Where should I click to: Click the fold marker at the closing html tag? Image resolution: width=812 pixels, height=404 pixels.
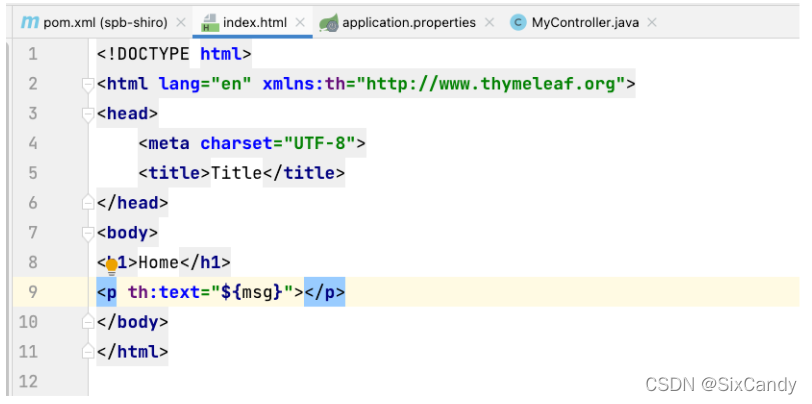pyautogui.click(x=88, y=352)
